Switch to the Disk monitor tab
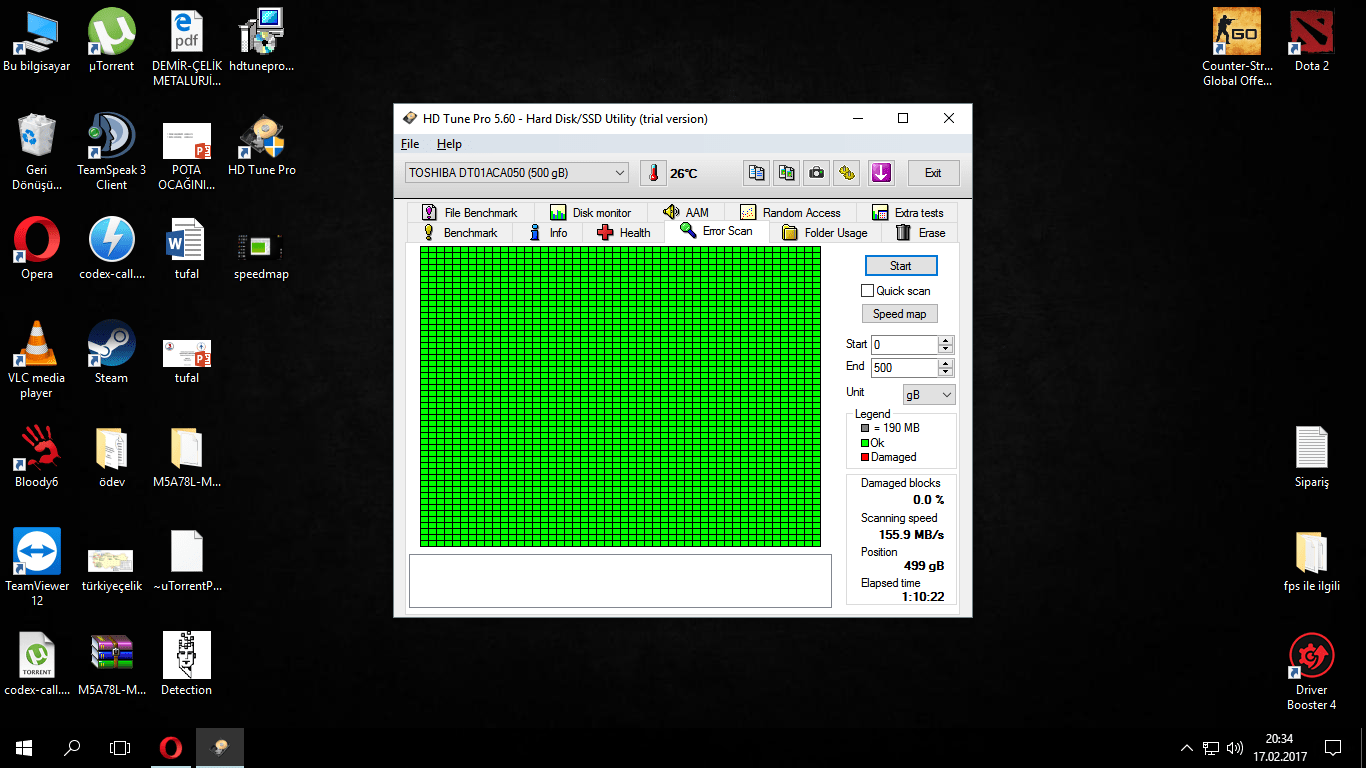 (591, 212)
